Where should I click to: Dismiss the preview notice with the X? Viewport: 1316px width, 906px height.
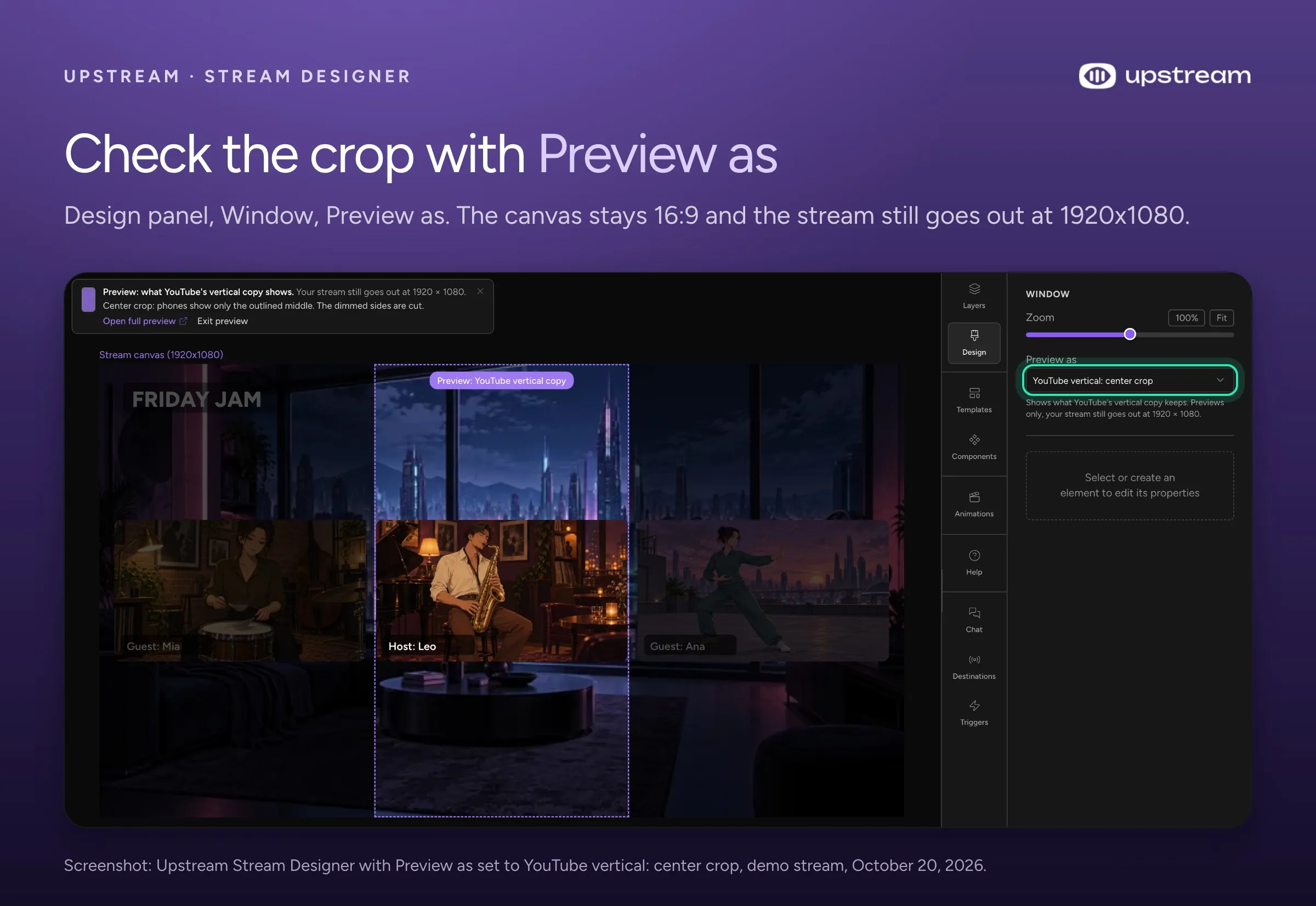[x=480, y=291]
